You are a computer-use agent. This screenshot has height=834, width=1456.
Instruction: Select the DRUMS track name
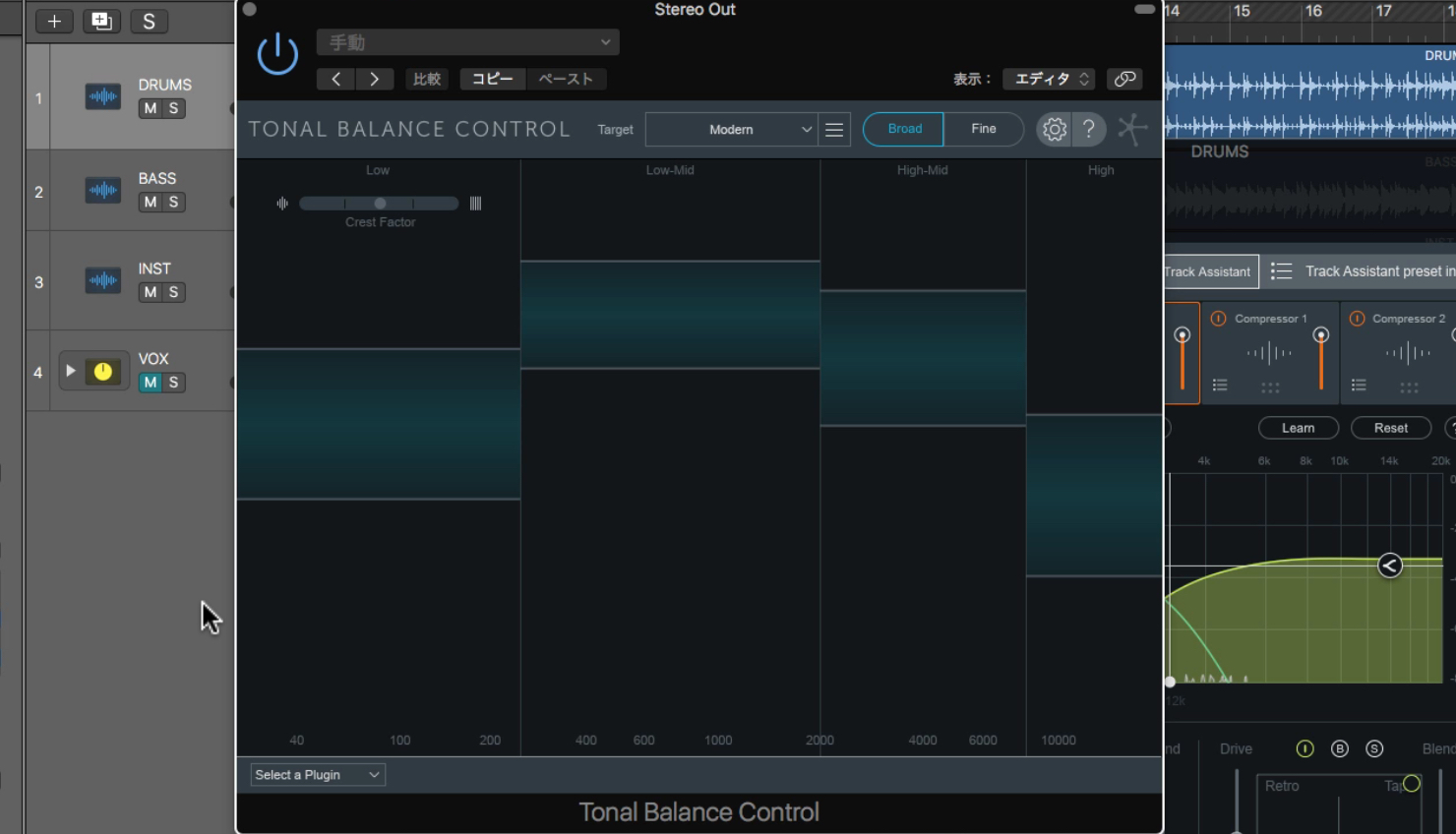click(164, 85)
